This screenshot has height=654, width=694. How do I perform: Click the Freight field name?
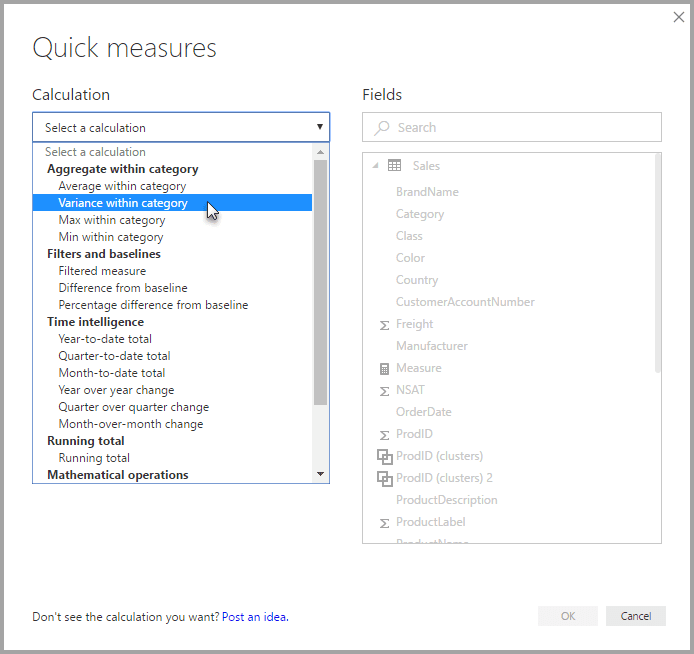coord(414,324)
